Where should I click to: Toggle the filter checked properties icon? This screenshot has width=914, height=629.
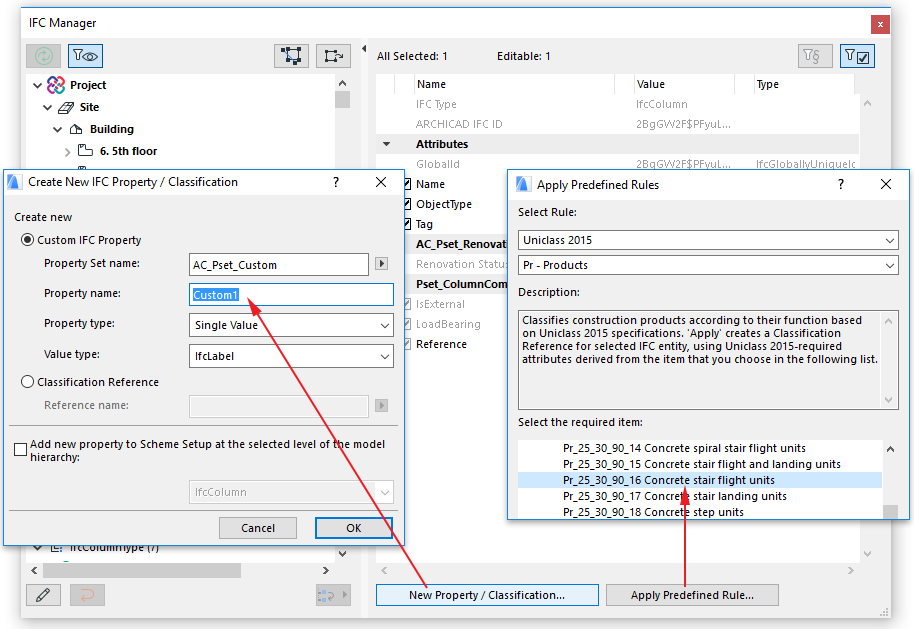click(x=857, y=56)
